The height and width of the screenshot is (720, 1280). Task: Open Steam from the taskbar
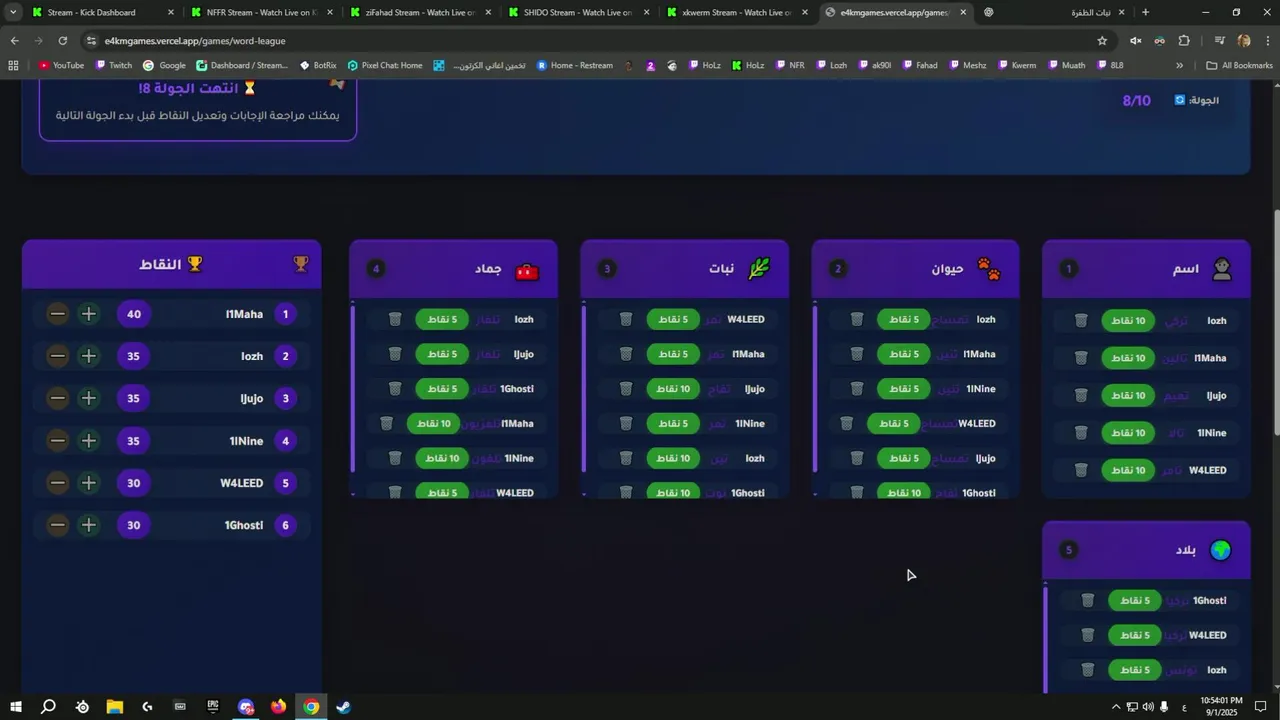343,707
